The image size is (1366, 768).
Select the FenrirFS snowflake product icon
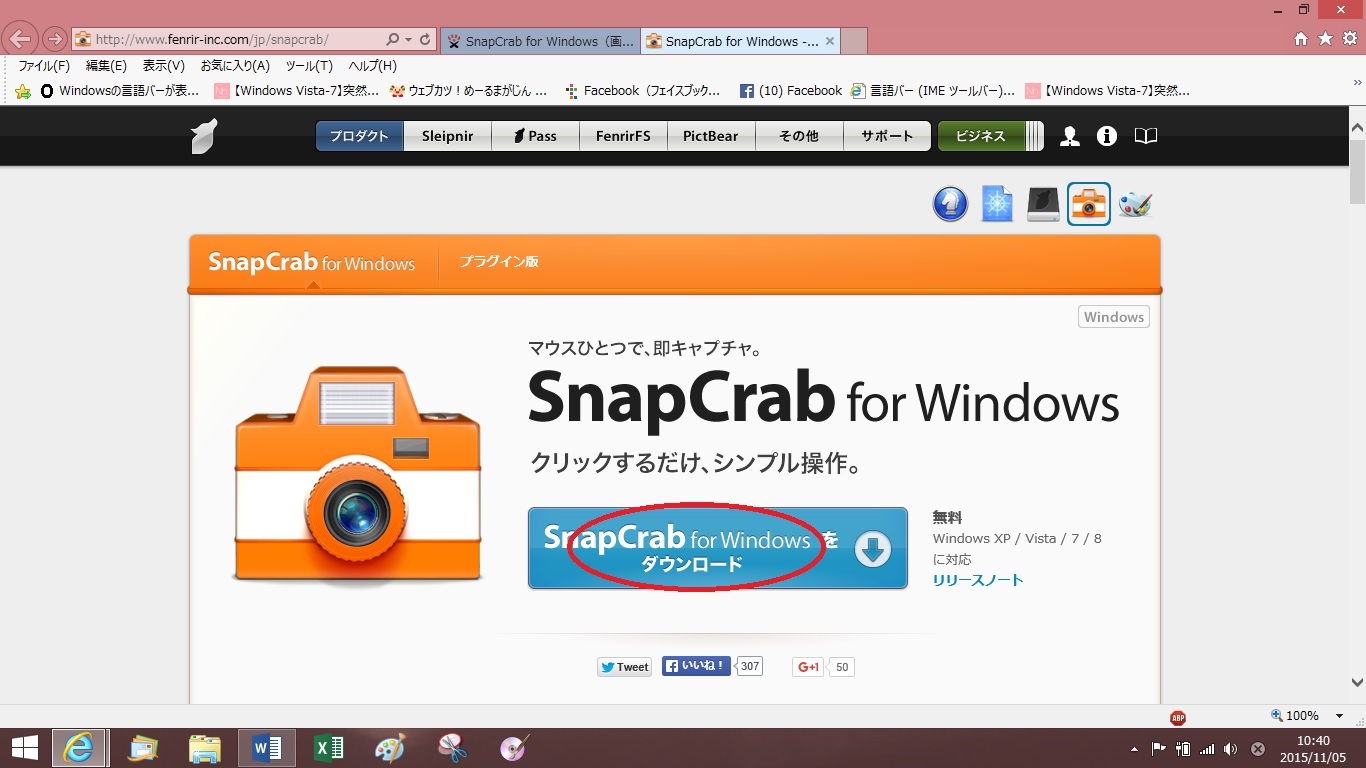(x=997, y=204)
